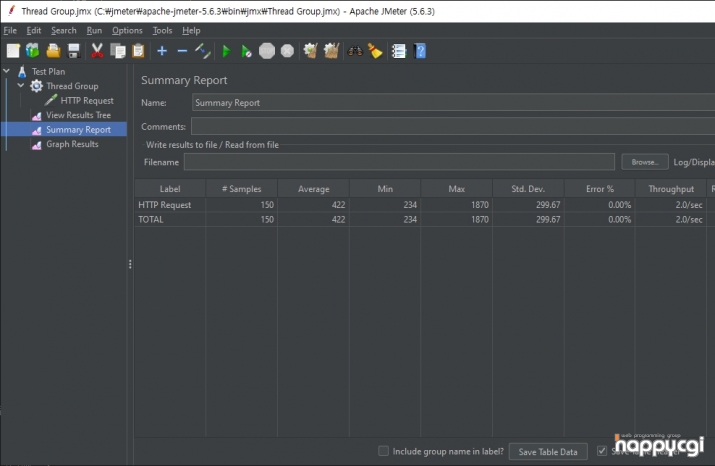Click the Std. Dev. column header
This screenshot has width=715, height=466.
click(x=528, y=188)
